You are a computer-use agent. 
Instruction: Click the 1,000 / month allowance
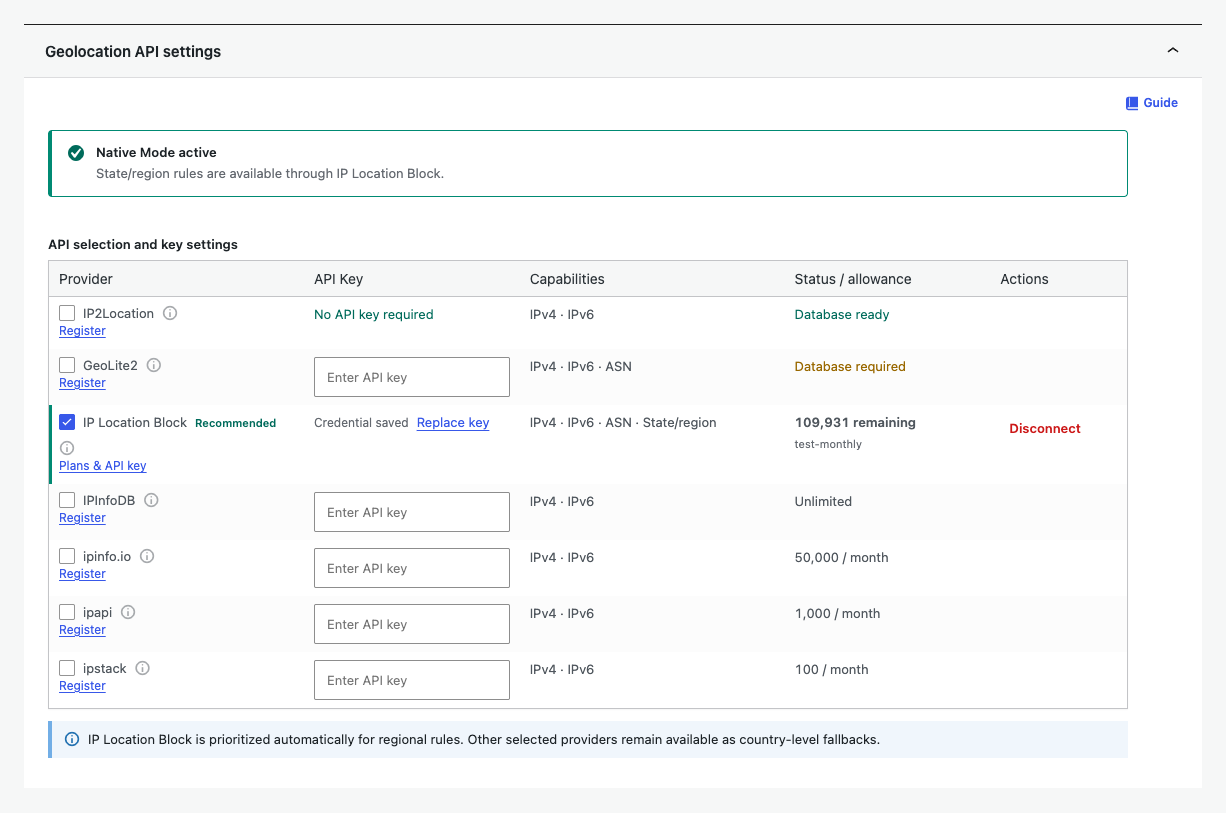(x=838, y=613)
